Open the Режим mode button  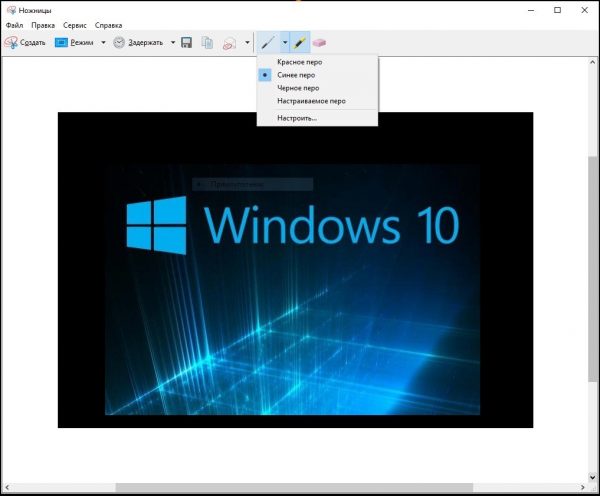click(75, 42)
